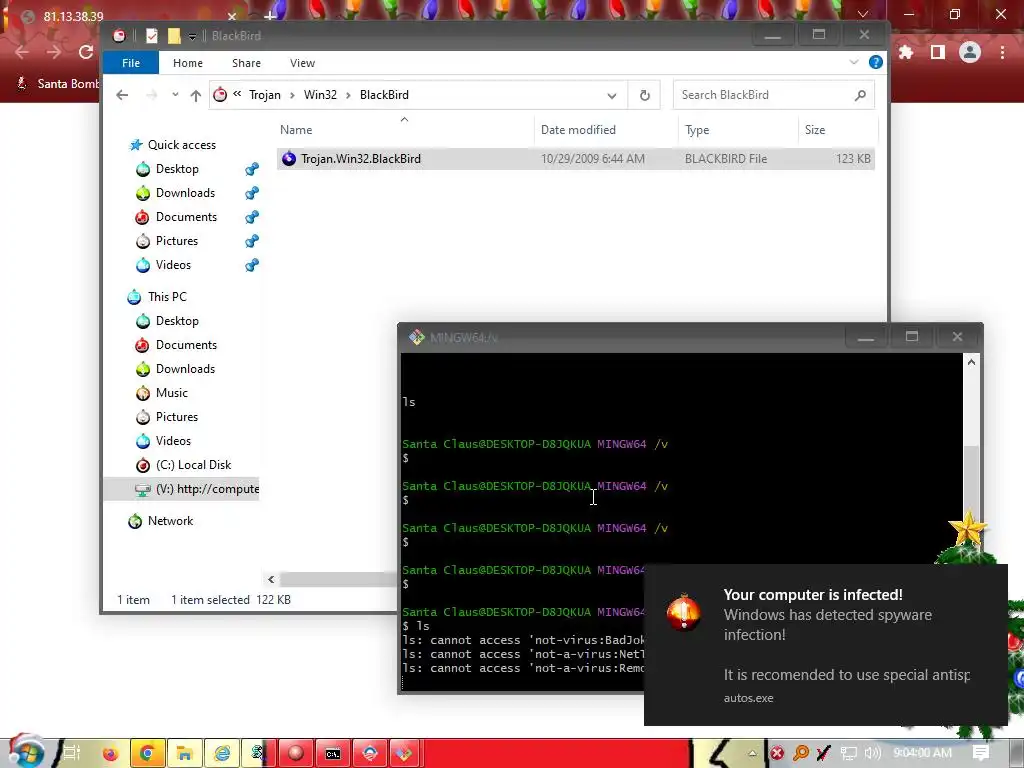Image resolution: width=1024 pixels, height=768 pixels.
Task: Select Quick access in navigation pane
Action: pos(182,145)
